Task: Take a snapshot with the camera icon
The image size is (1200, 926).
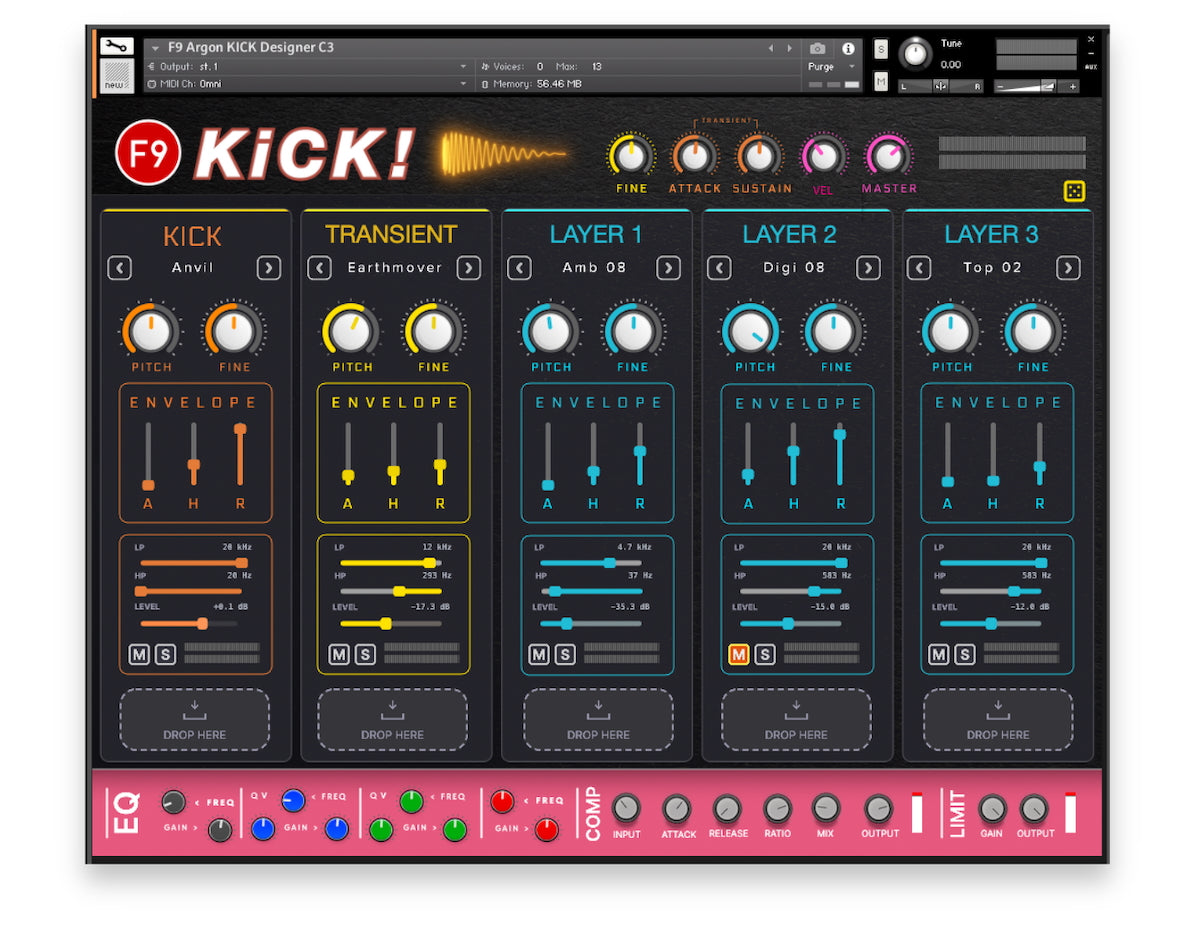Action: click(818, 48)
